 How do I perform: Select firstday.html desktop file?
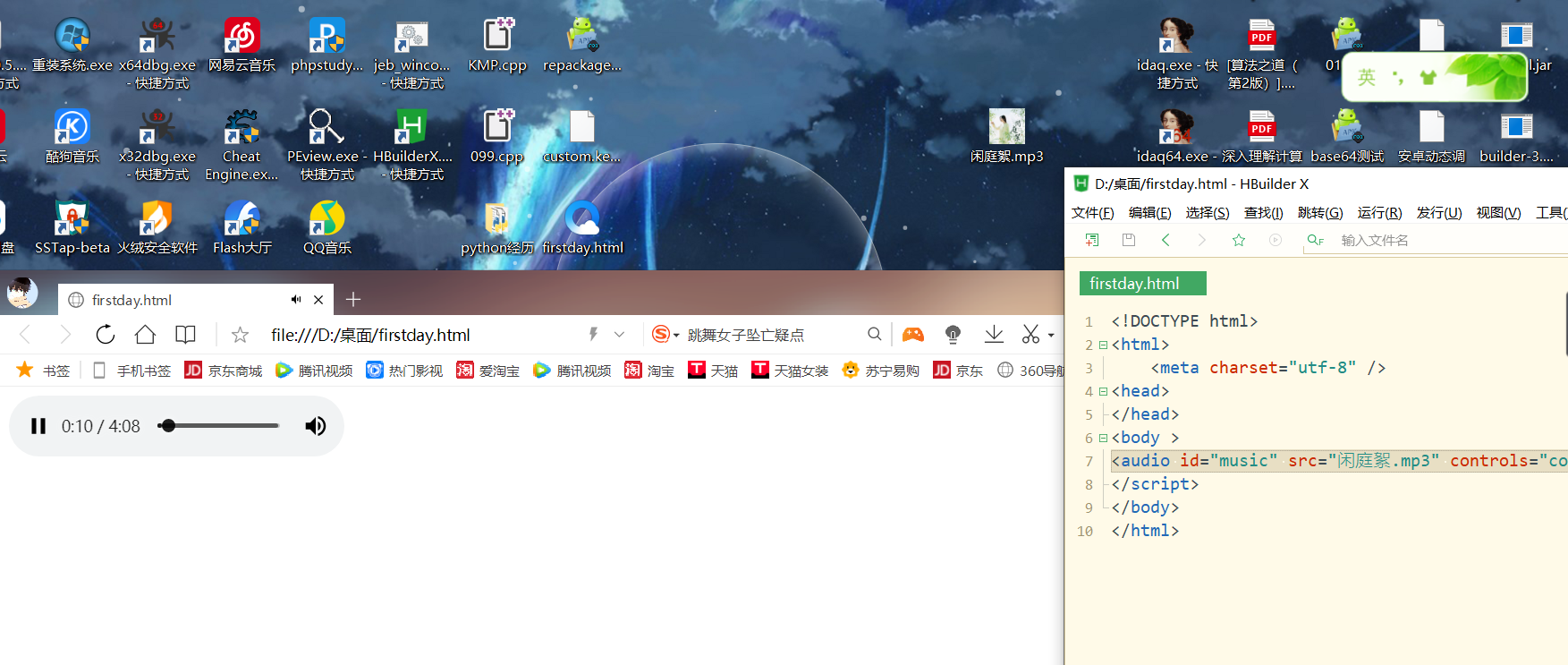[x=582, y=228]
